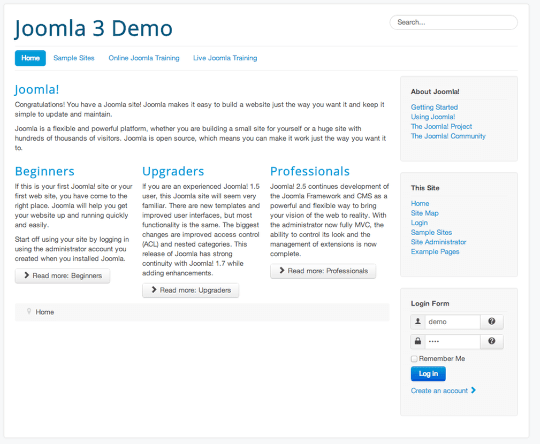
Task: Click the arrow next to Create an account
Action: pos(474,390)
